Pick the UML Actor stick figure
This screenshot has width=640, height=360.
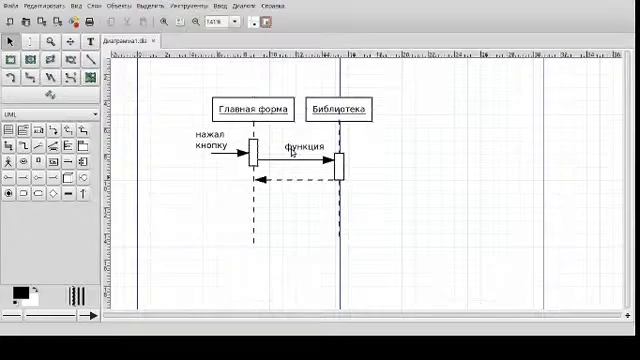[x=8, y=162]
